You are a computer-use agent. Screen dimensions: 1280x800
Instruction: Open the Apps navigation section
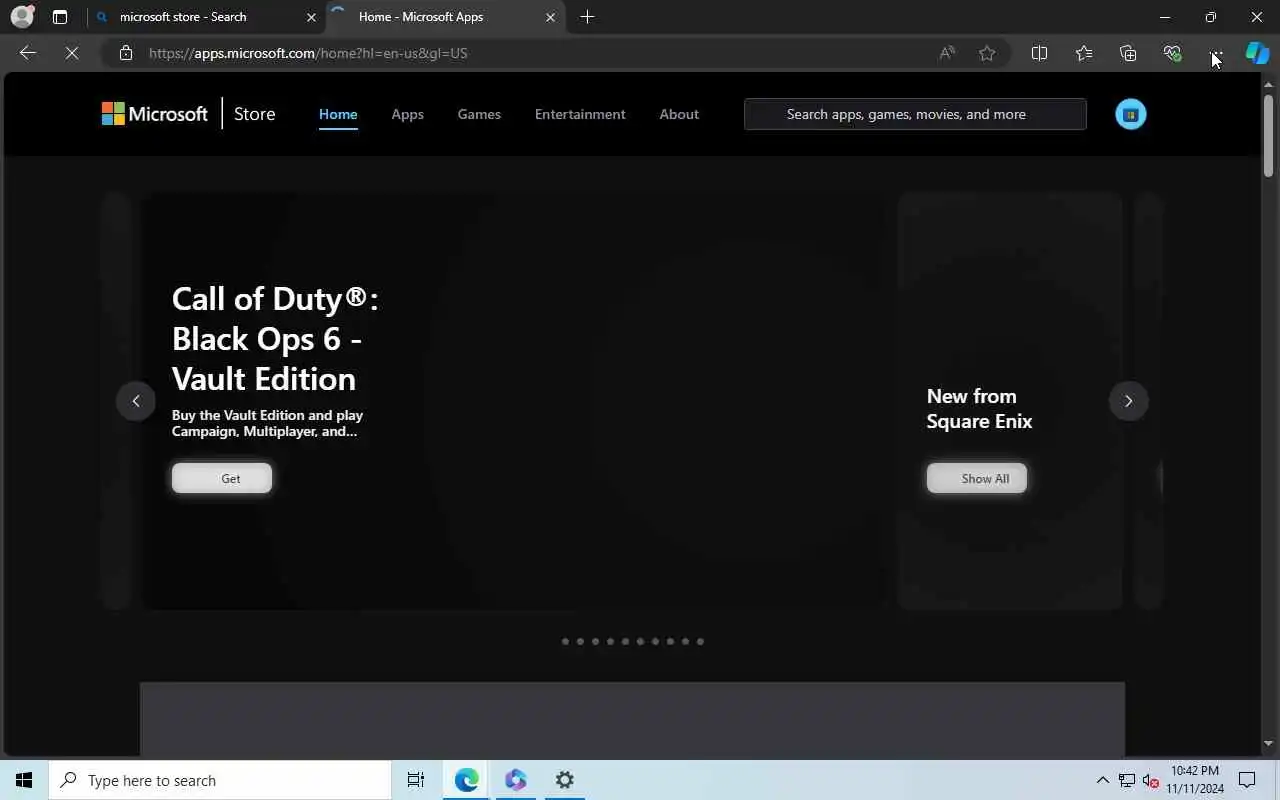click(407, 114)
